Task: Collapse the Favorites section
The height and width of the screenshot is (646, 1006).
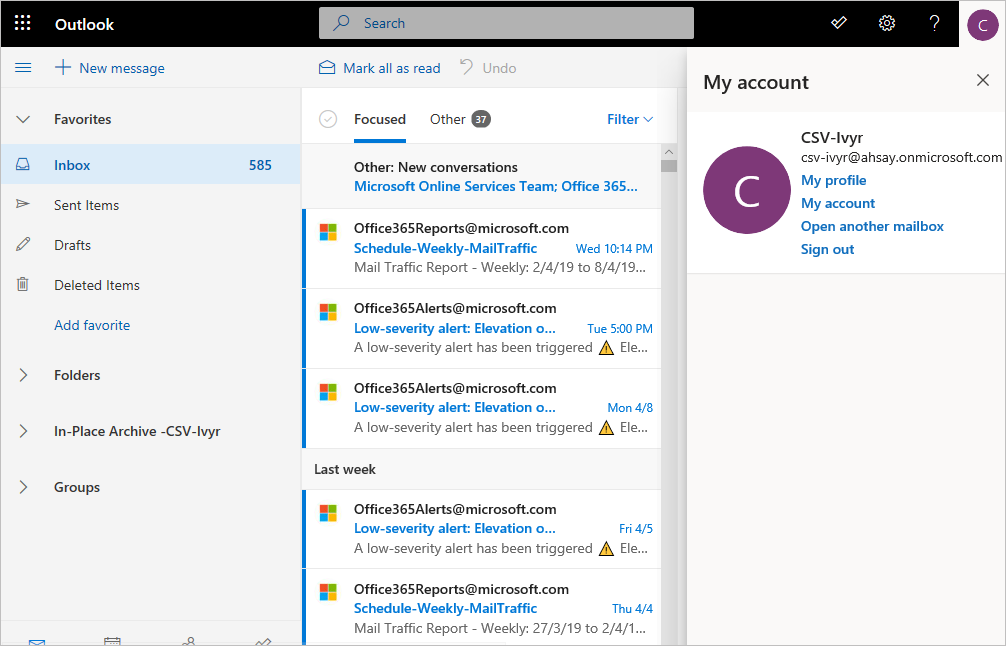Action: coord(24,119)
